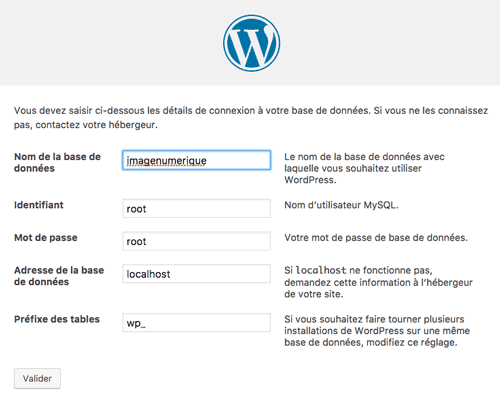Click the help text starting 'Si localhost ne fonctionne pas'
This screenshot has width=500, height=397.
click(x=378, y=282)
